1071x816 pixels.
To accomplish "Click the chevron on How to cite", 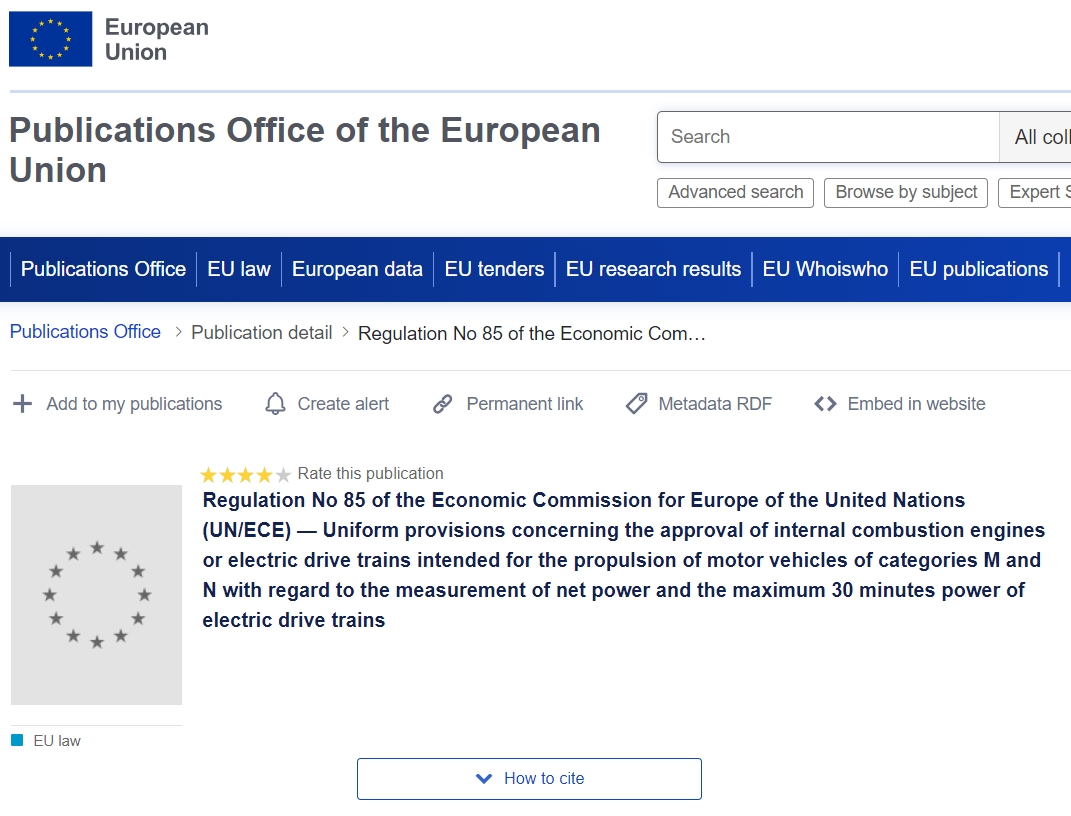I will click(x=484, y=779).
